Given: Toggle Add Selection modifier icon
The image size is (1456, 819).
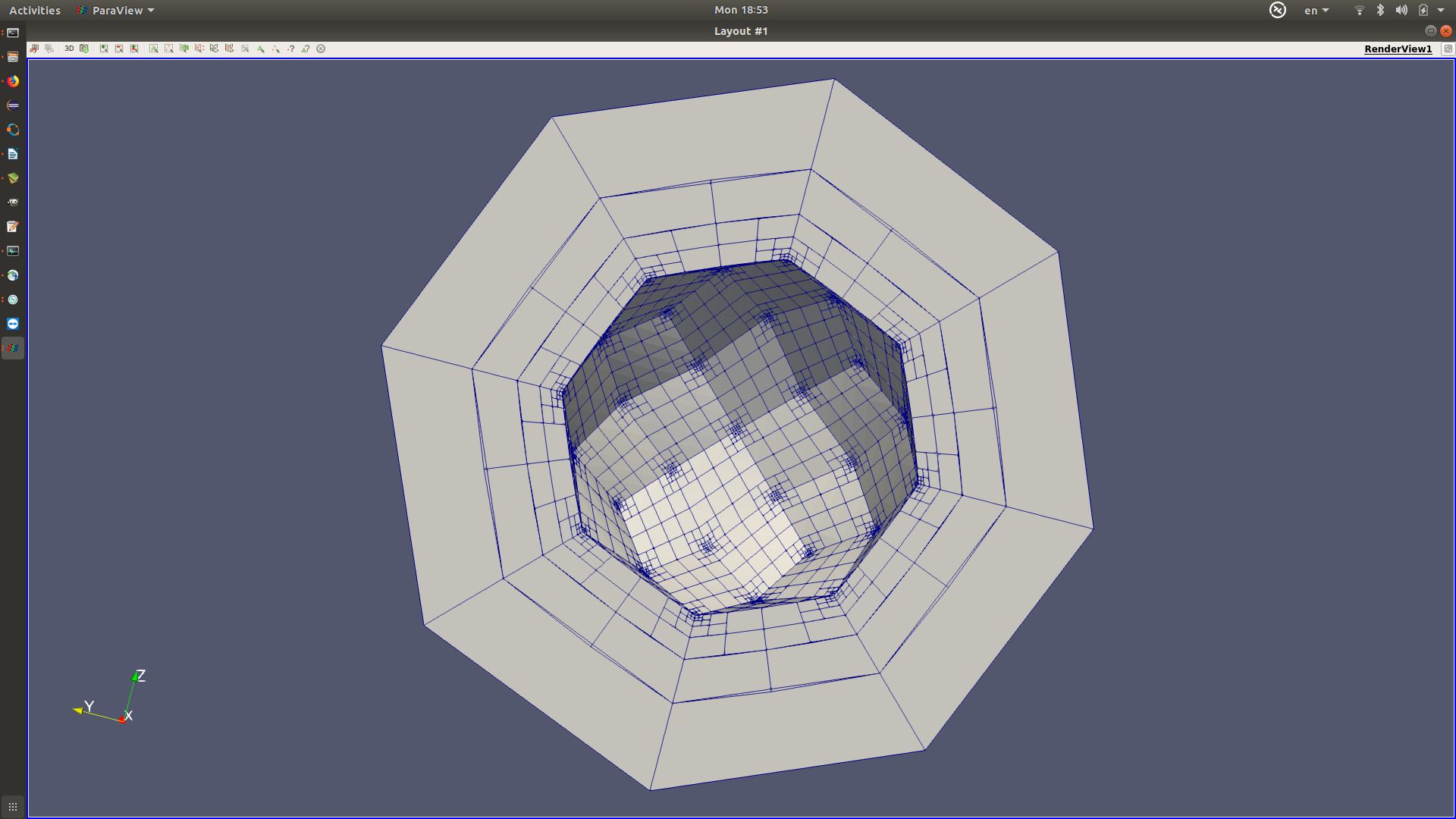Looking at the screenshot, I should (x=104, y=49).
